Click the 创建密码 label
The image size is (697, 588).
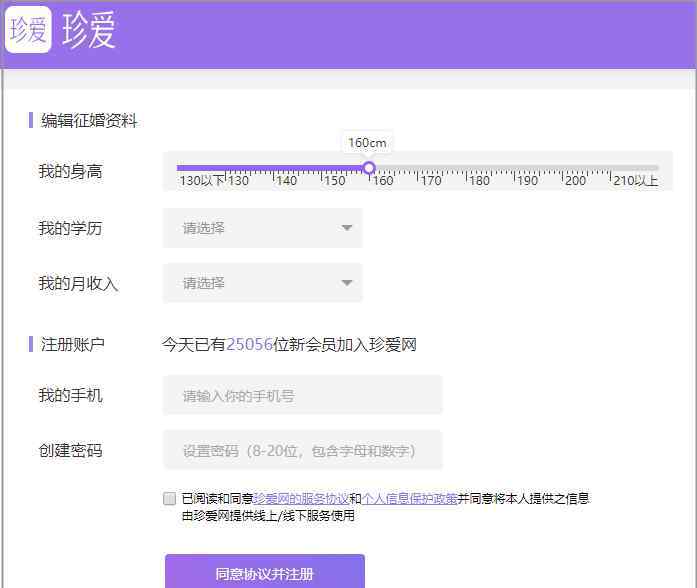pos(70,450)
